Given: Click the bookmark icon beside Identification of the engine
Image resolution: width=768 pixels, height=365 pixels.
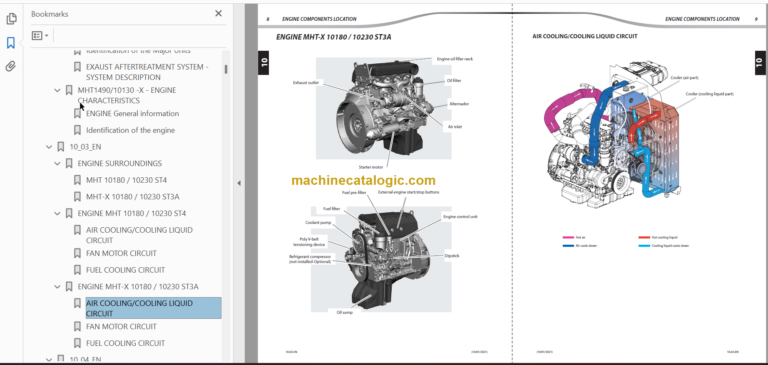Looking at the screenshot, I should point(77,130).
